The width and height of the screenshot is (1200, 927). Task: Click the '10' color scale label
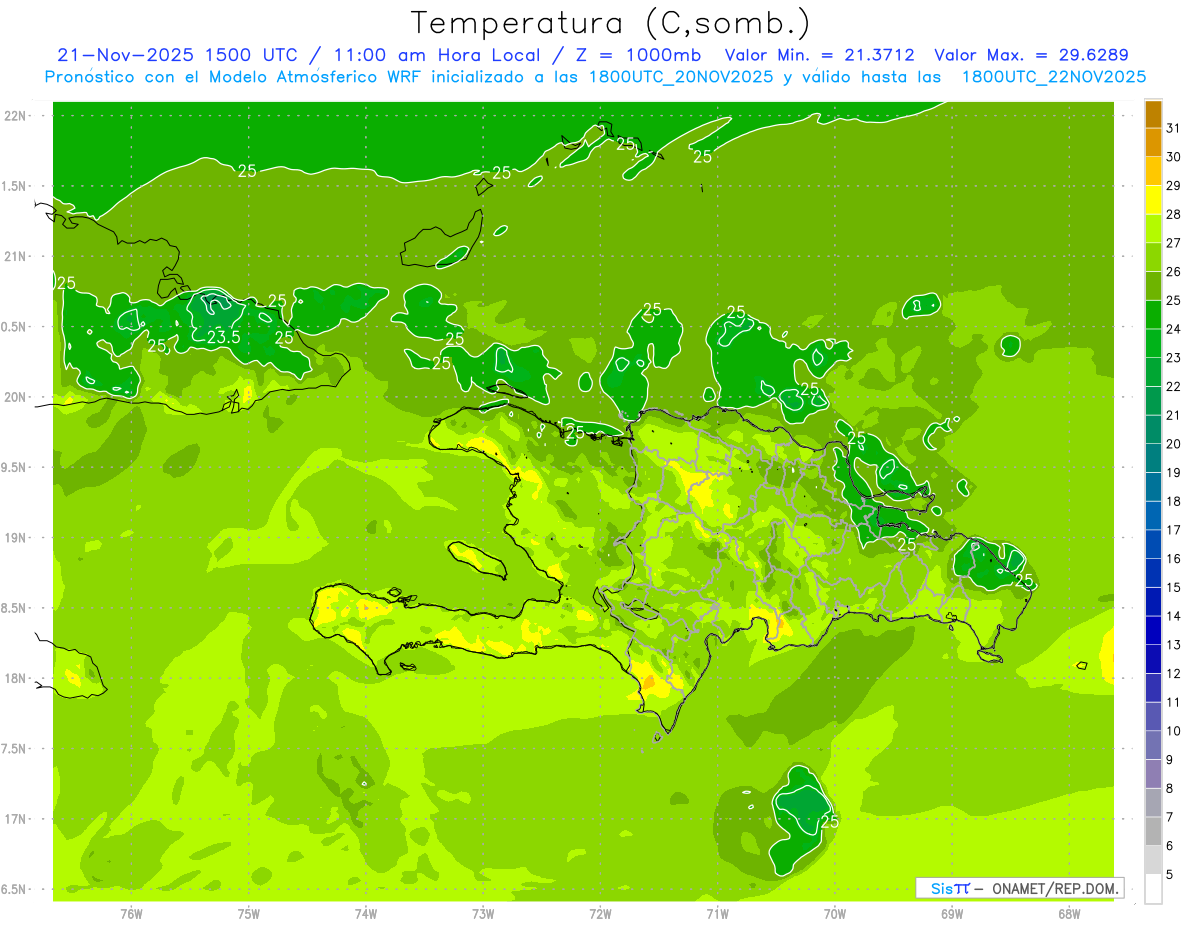1173,731
